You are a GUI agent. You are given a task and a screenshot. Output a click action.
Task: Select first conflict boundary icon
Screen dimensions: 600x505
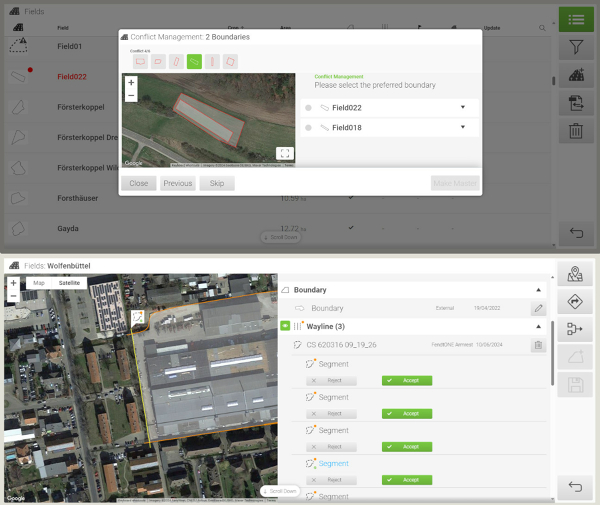point(140,61)
